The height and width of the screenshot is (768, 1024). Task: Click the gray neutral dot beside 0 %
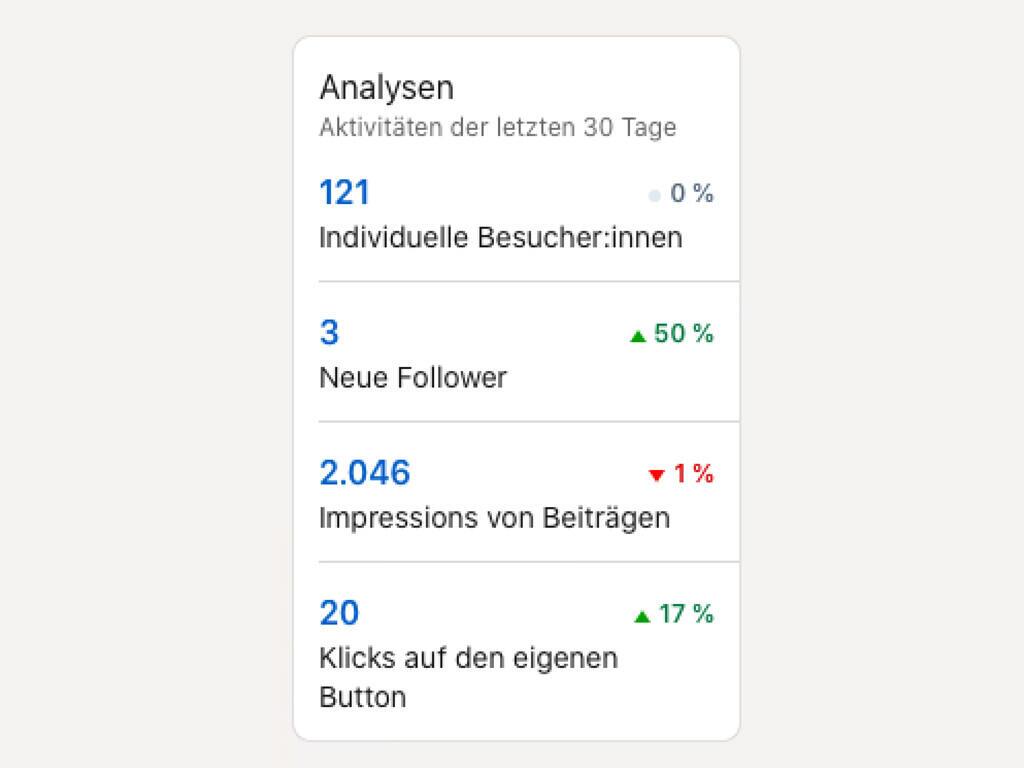(x=654, y=194)
